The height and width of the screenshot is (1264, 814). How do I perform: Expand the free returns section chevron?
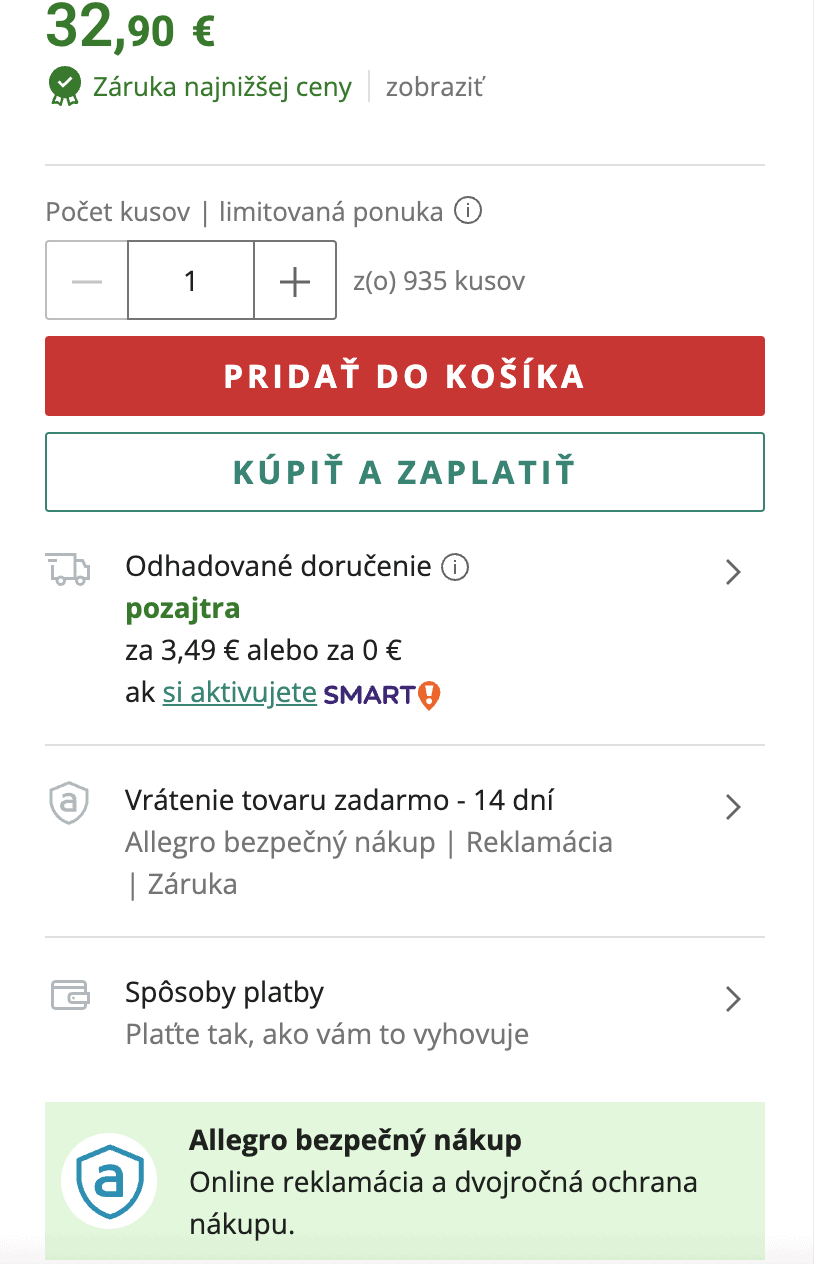point(733,807)
